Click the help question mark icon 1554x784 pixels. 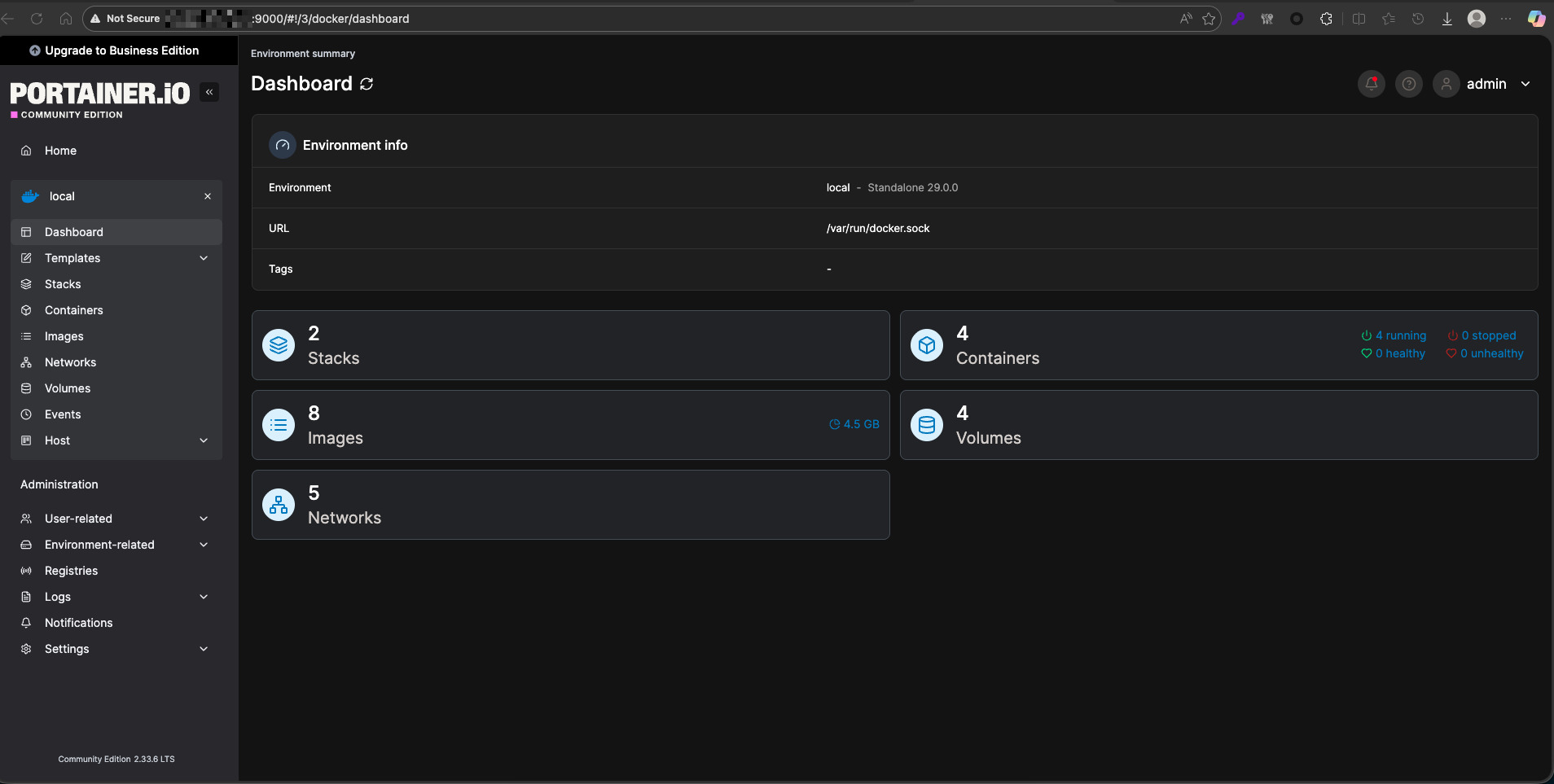coord(1409,84)
